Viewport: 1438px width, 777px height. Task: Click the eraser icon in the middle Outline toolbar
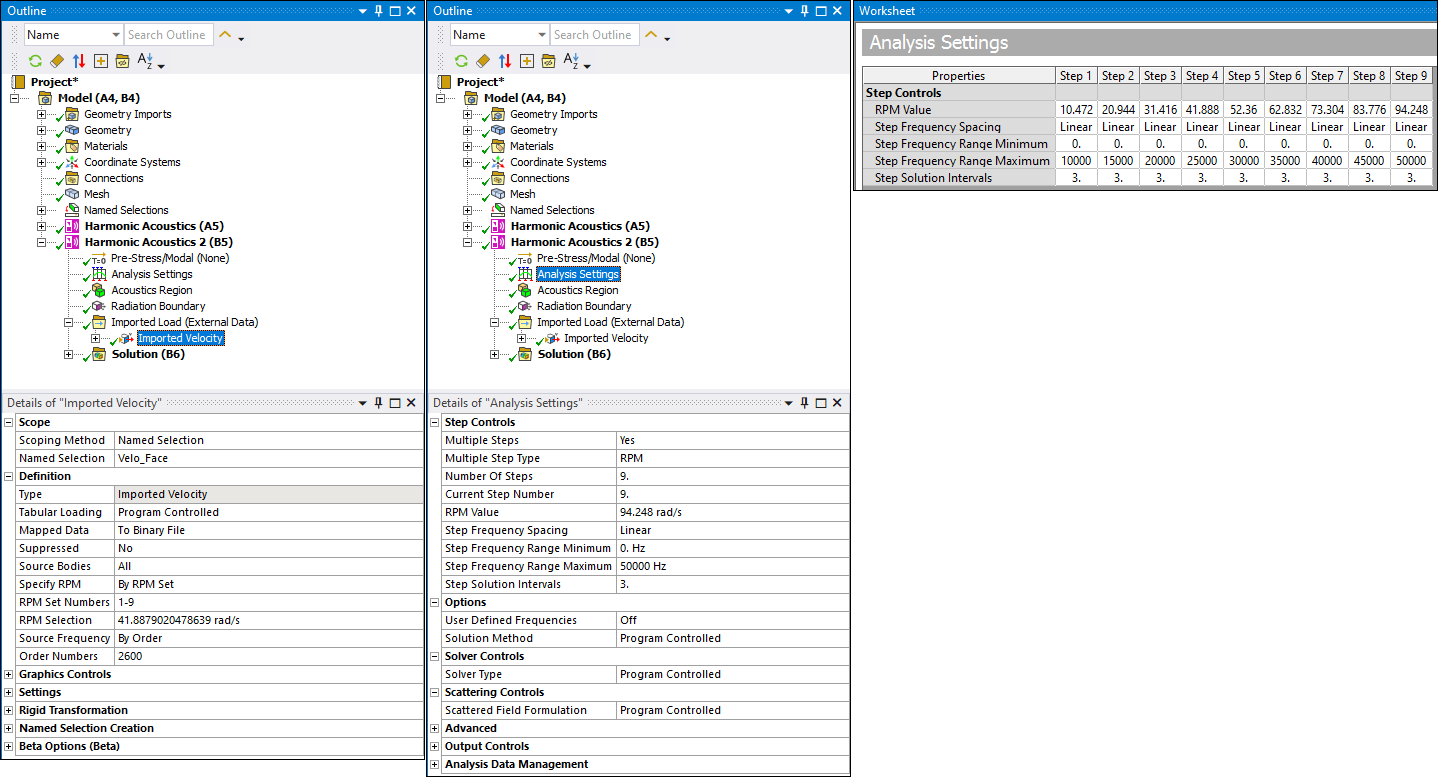point(483,61)
